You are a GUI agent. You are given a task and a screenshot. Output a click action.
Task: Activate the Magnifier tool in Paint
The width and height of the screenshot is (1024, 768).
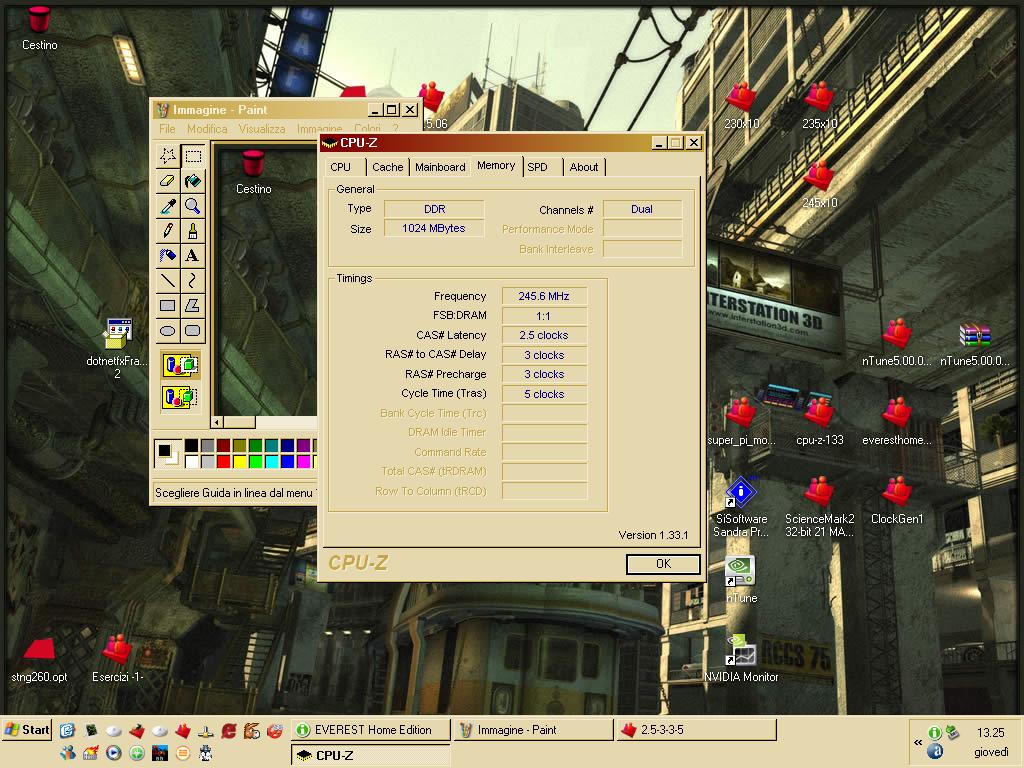click(193, 206)
